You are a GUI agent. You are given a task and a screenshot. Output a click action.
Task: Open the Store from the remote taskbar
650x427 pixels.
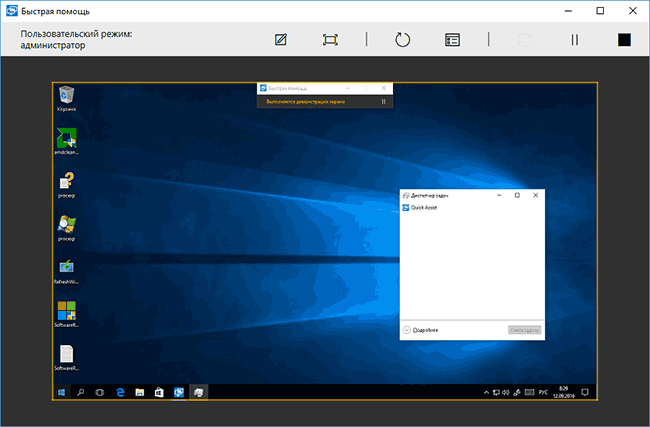click(x=159, y=392)
